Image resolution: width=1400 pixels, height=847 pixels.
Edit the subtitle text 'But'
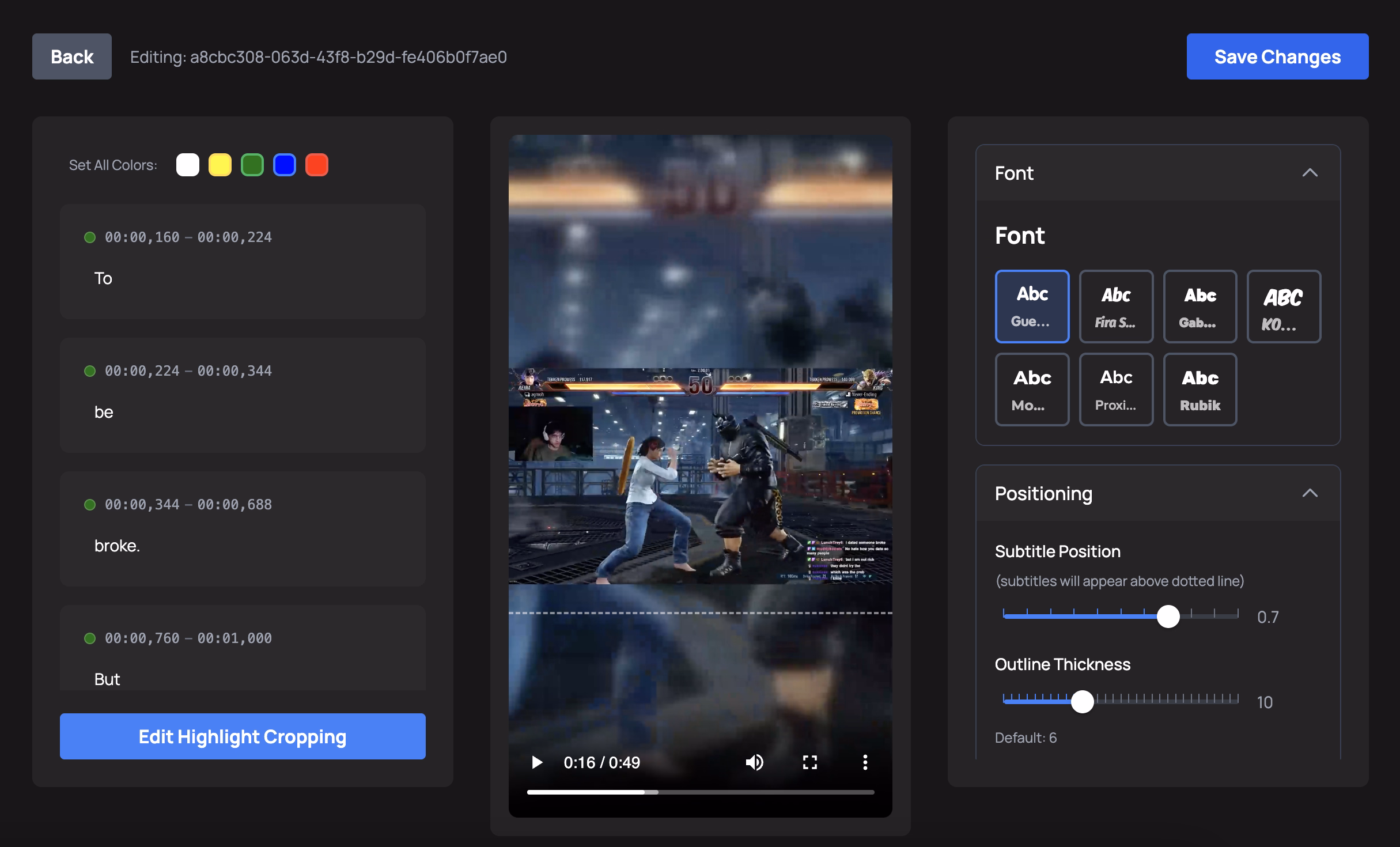click(x=107, y=679)
